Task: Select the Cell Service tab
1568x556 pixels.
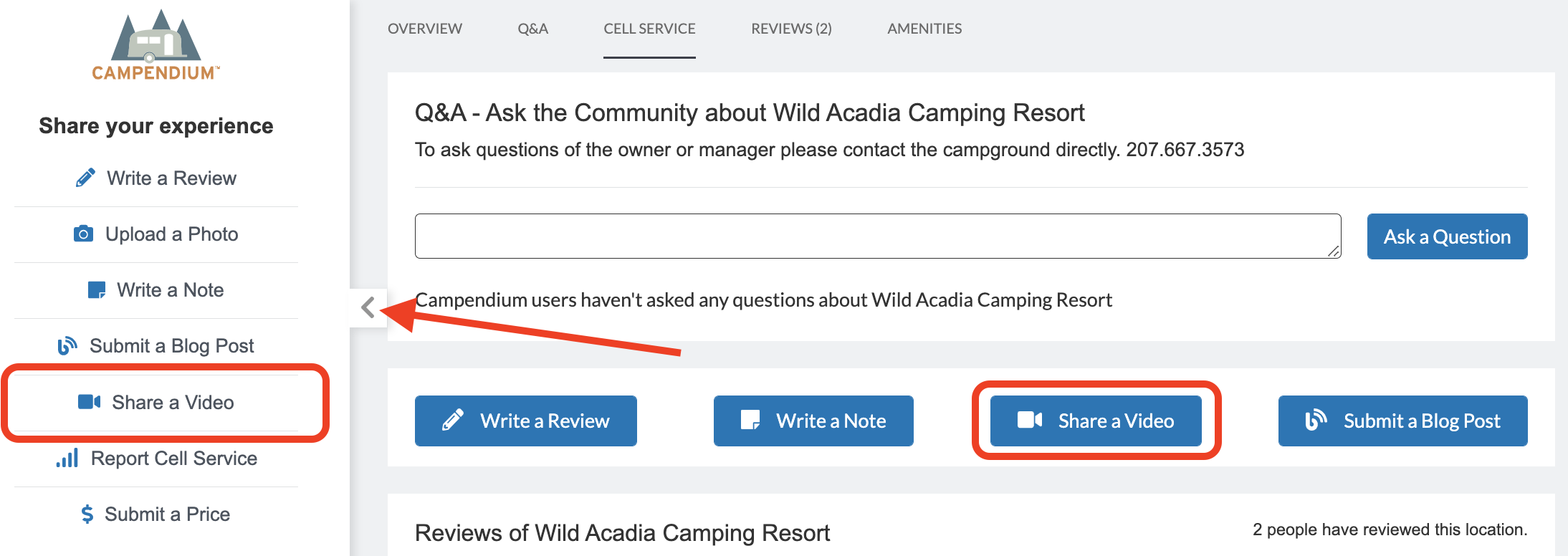Action: pos(649,29)
